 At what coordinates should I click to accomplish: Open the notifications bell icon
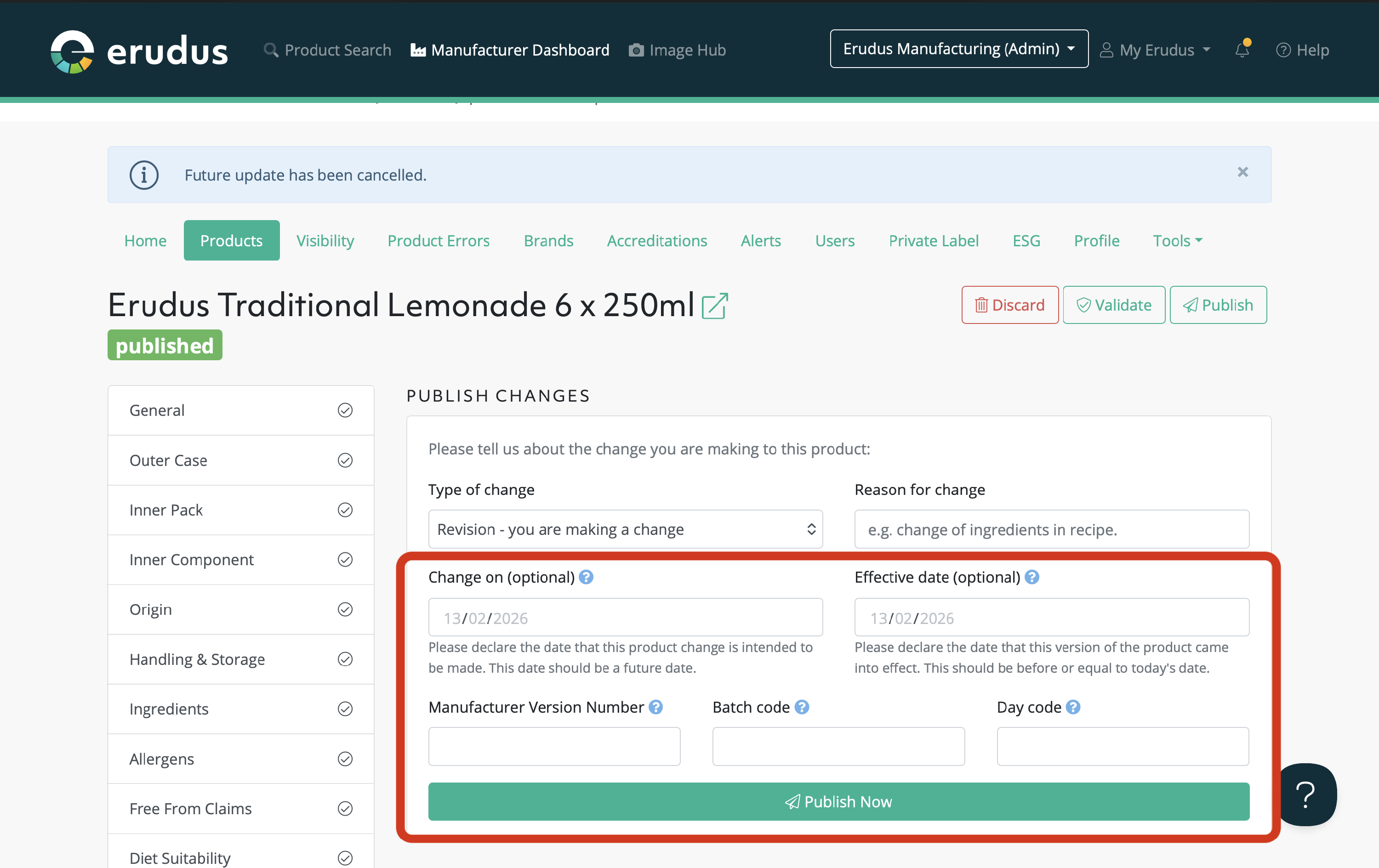(1242, 51)
